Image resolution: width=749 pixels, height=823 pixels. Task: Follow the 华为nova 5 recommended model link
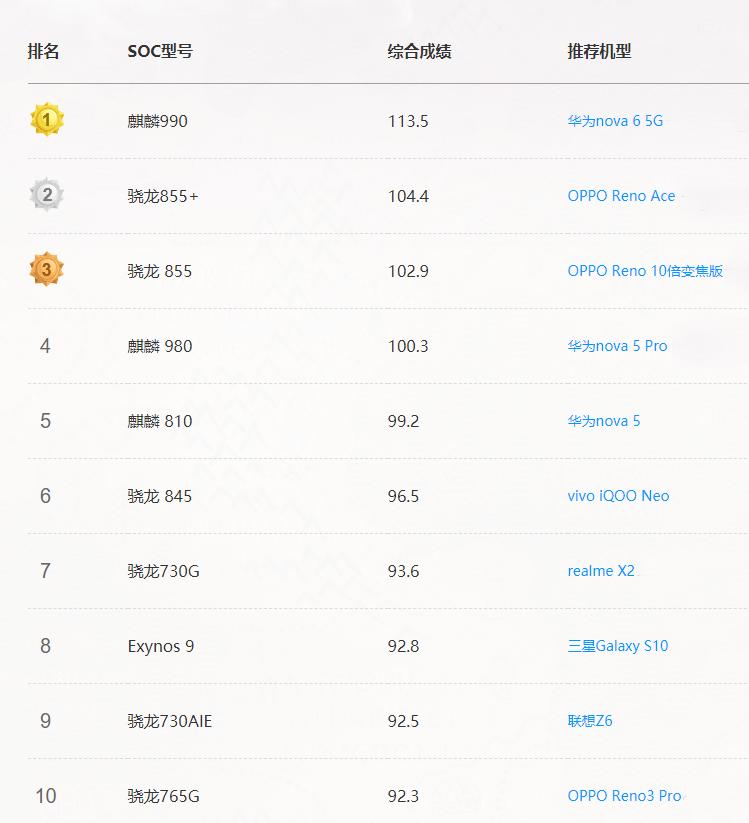point(604,421)
